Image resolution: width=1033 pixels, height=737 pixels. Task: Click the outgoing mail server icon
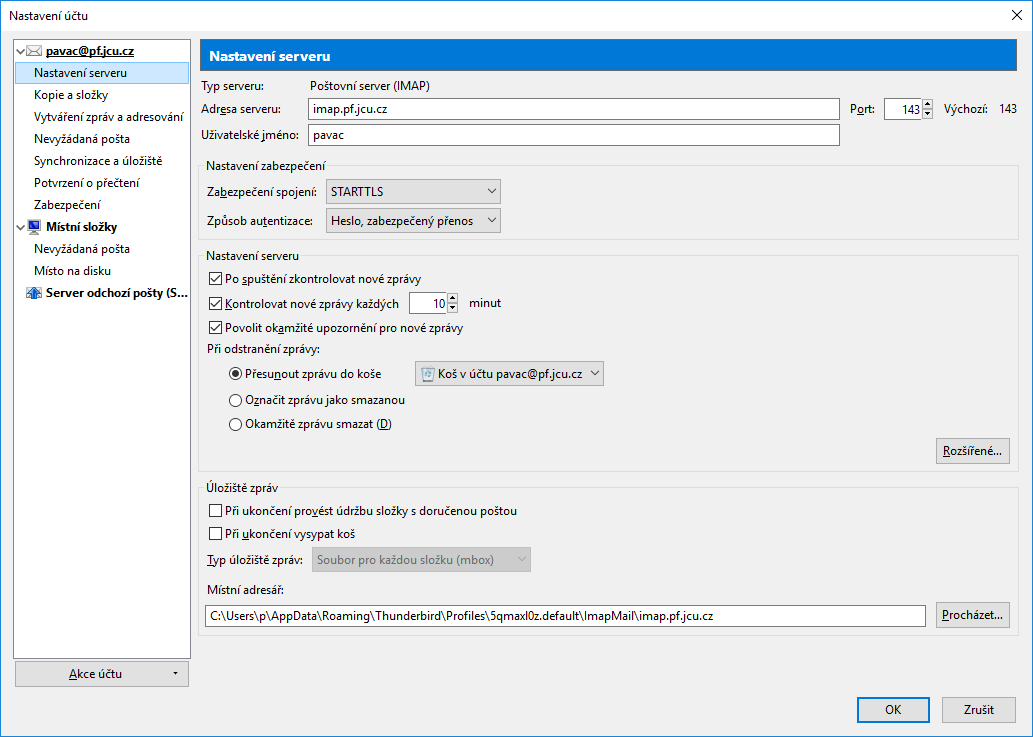(34, 292)
